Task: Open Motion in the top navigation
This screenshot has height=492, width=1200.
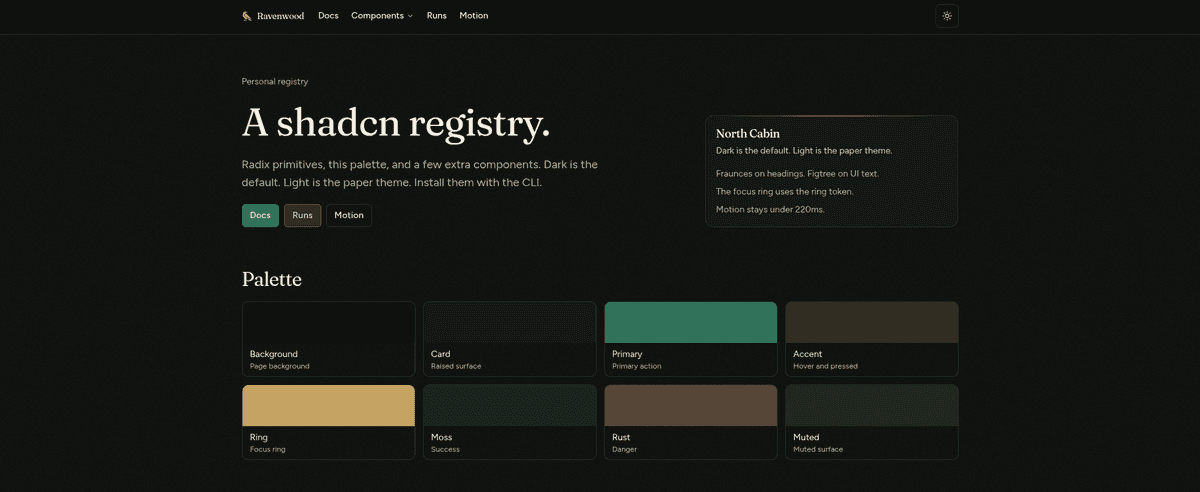Action: (x=474, y=16)
